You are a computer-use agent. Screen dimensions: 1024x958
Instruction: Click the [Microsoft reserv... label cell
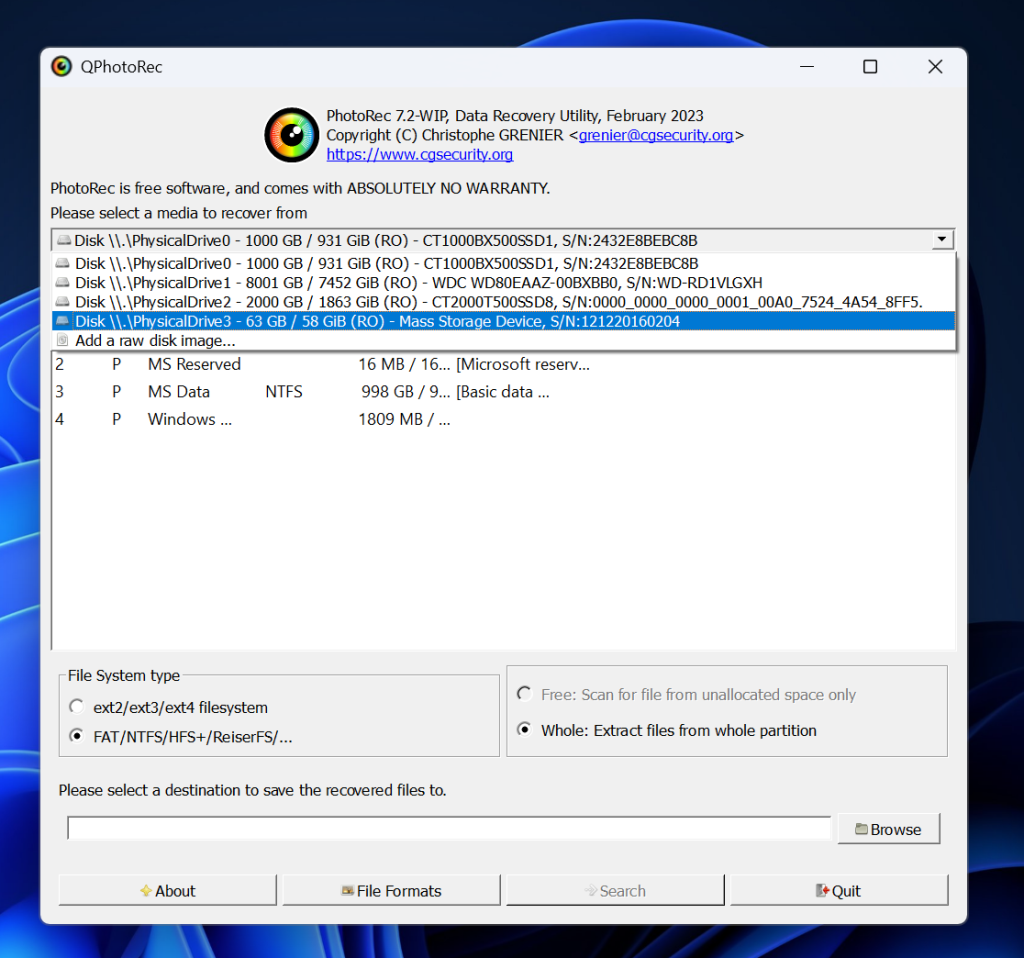[523, 364]
